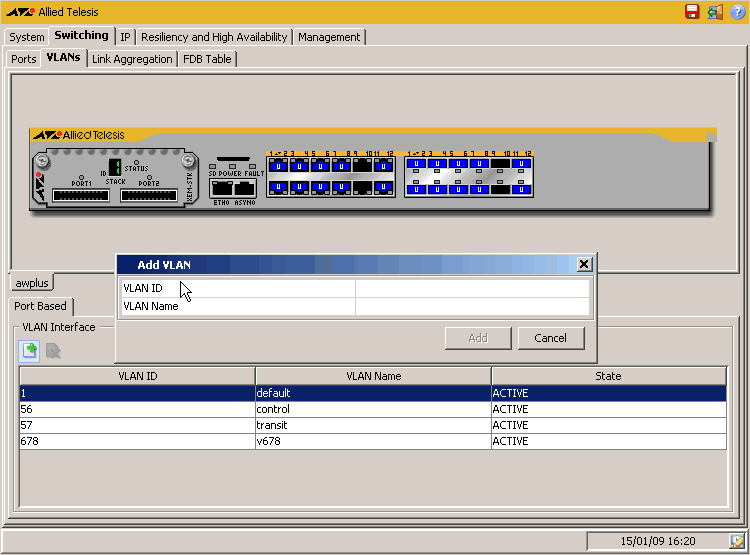The width and height of the screenshot is (750, 555).
Task: Select black port 9 in the first port block
Action: [363, 166]
